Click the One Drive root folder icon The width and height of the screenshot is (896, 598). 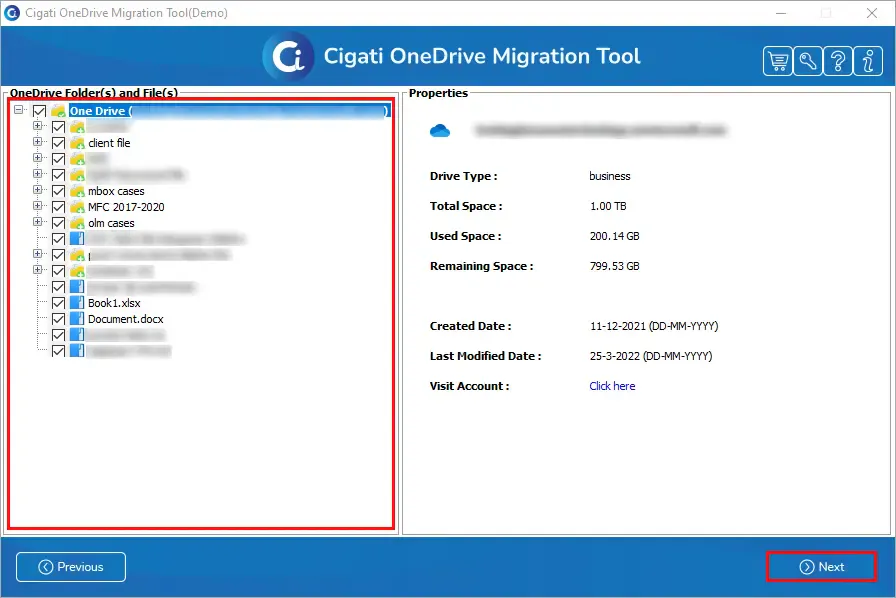pos(58,111)
